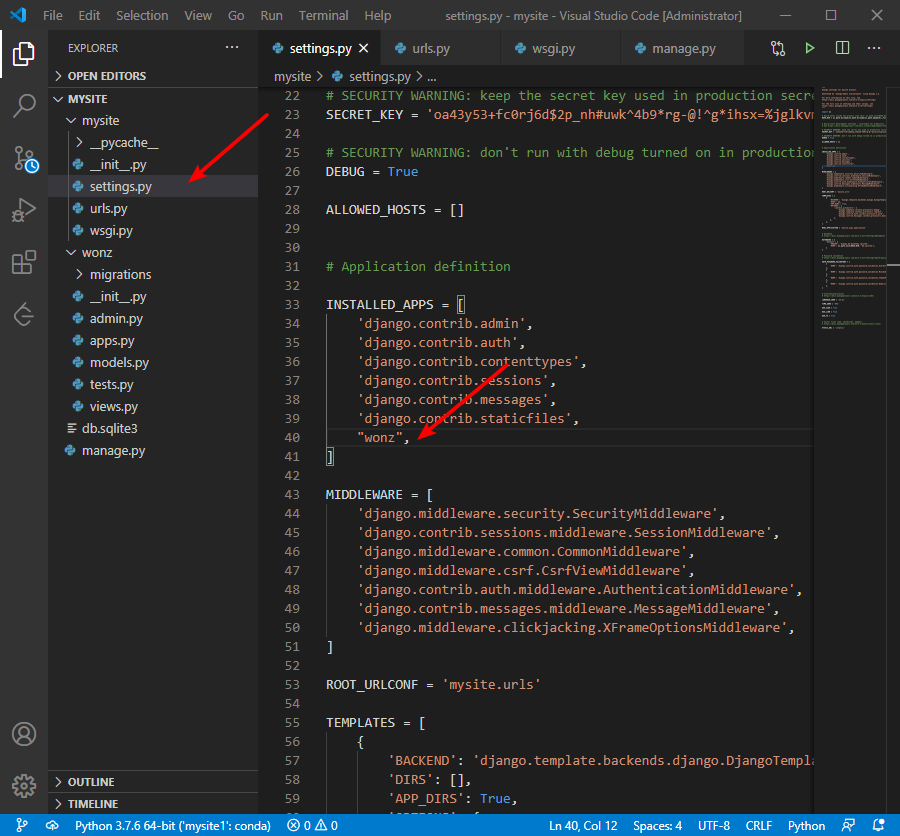Open the Go menu
900x836 pixels.
click(236, 16)
